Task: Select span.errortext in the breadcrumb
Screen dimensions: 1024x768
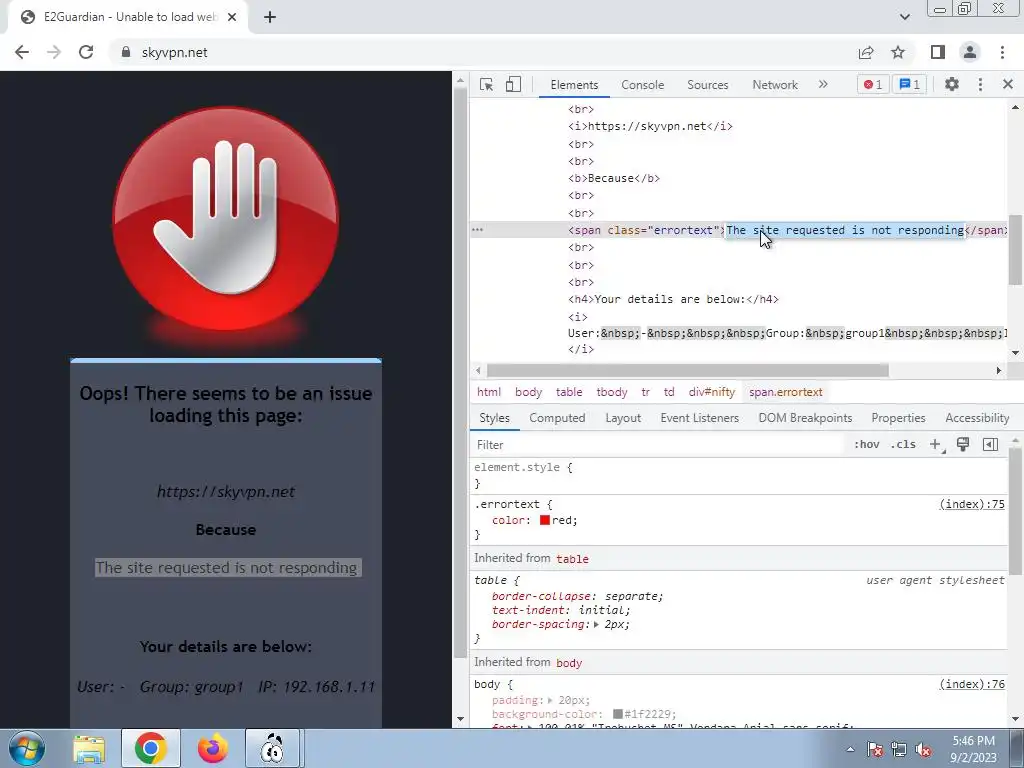Action: (x=786, y=392)
